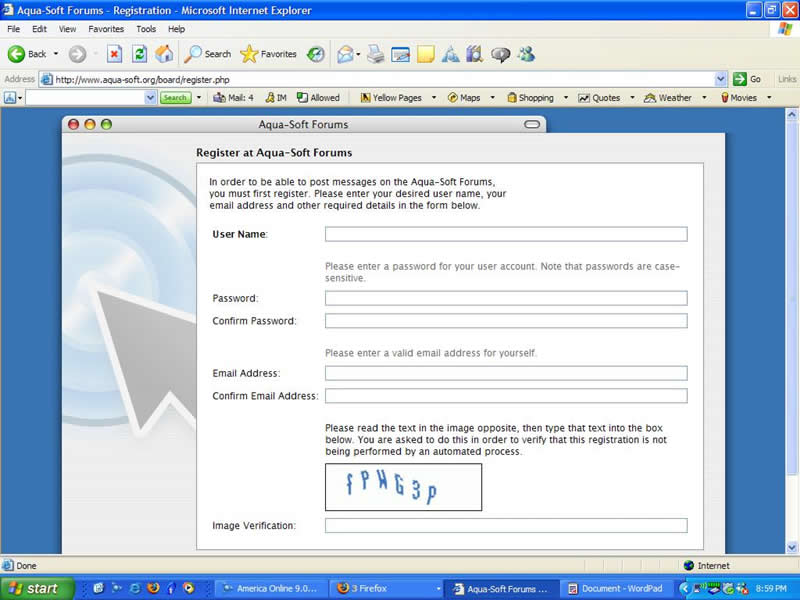Open the File menu

pos(14,29)
